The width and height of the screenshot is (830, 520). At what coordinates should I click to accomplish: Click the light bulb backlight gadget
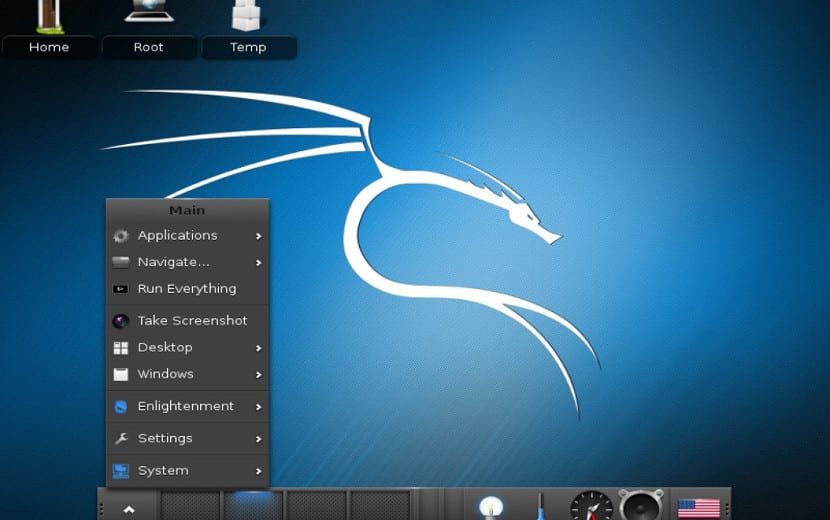[491, 507]
